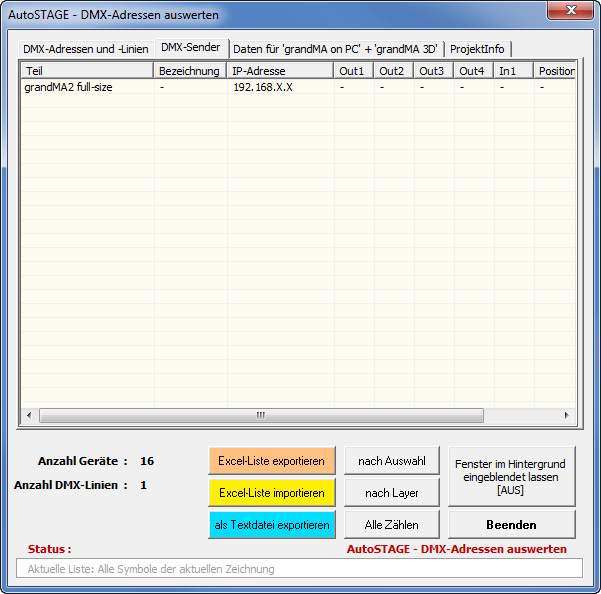This screenshot has width=601, height=594.
Task: Click the 'Bezeichnung' column header
Action: click(190, 71)
